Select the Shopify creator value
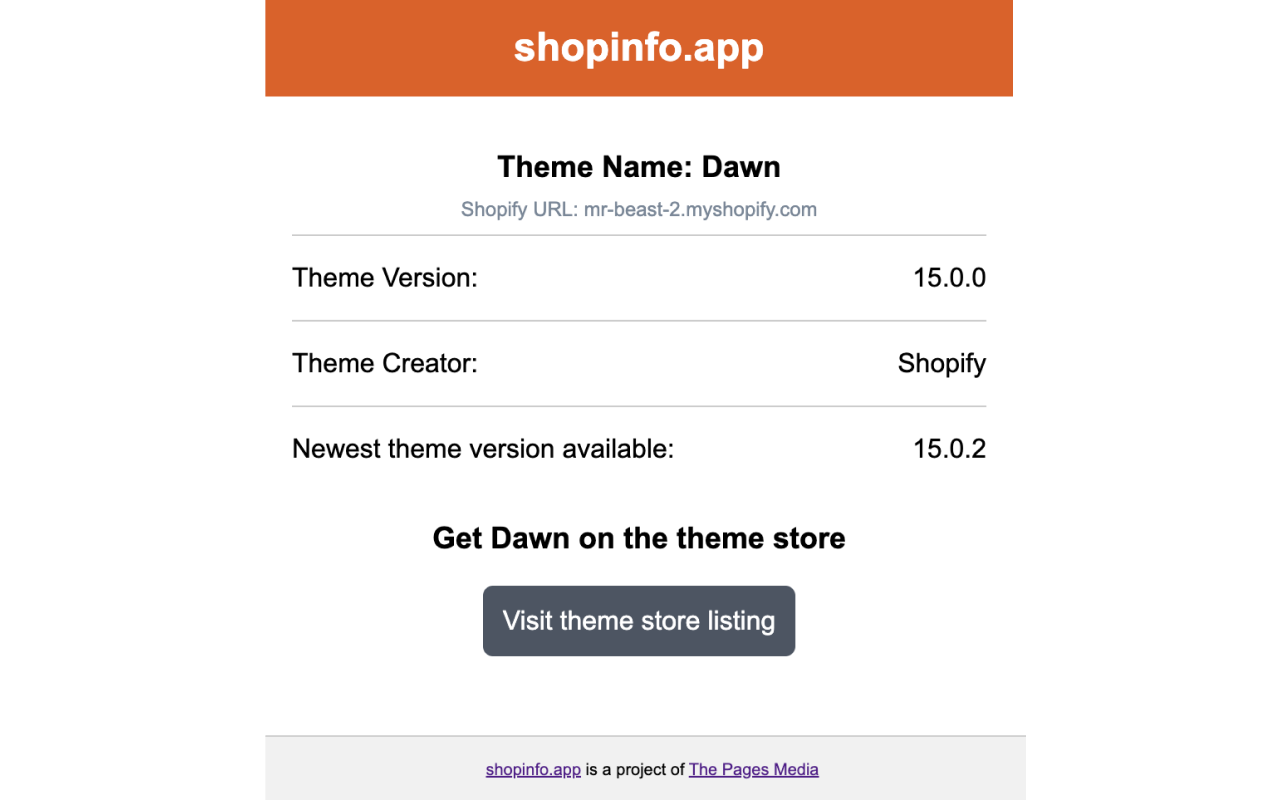This screenshot has width=1280, height=800. (x=941, y=363)
